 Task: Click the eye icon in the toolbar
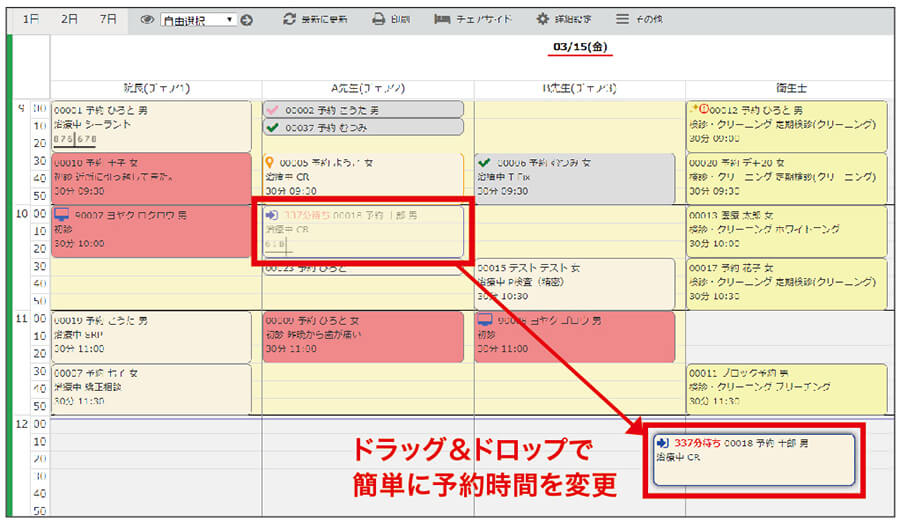pos(147,19)
